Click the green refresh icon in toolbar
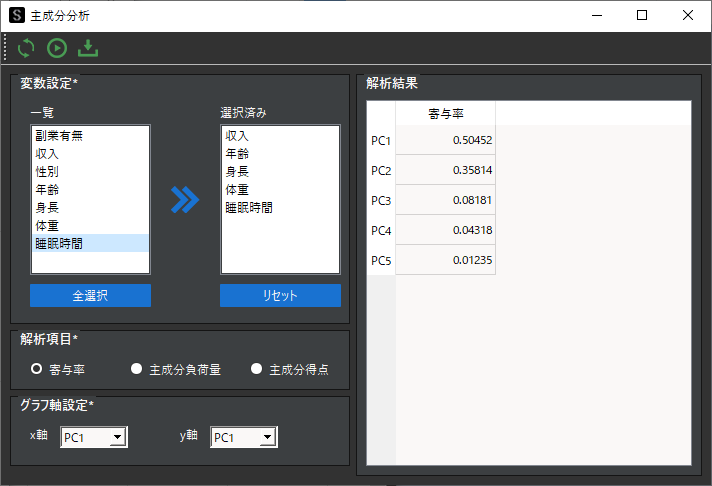 pos(26,48)
